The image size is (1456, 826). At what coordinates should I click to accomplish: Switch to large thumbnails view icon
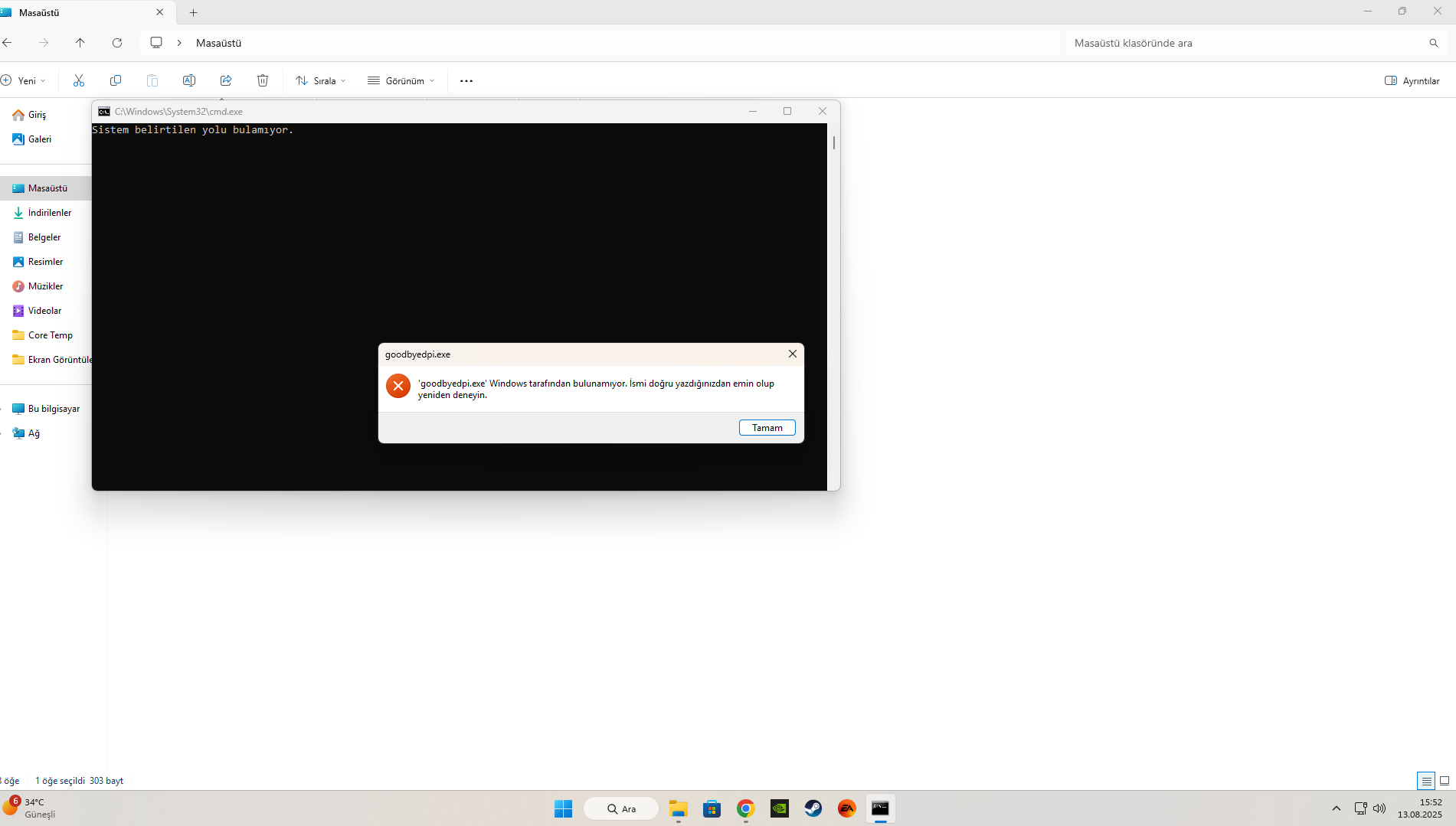(1445, 781)
